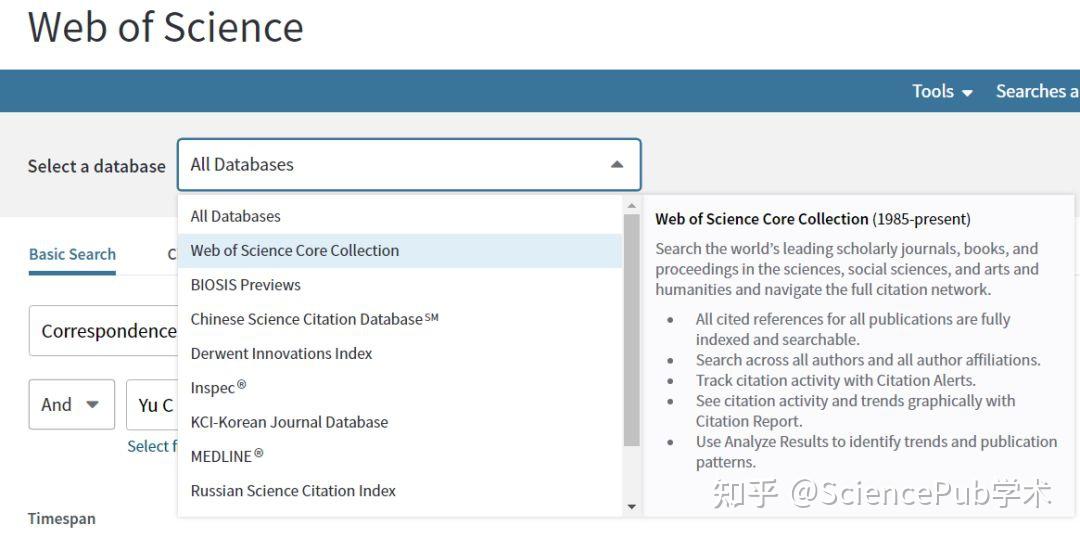This screenshot has height=538, width=1080.
Task: Pick BIOSIS Previews database
Action: (246, 285)
